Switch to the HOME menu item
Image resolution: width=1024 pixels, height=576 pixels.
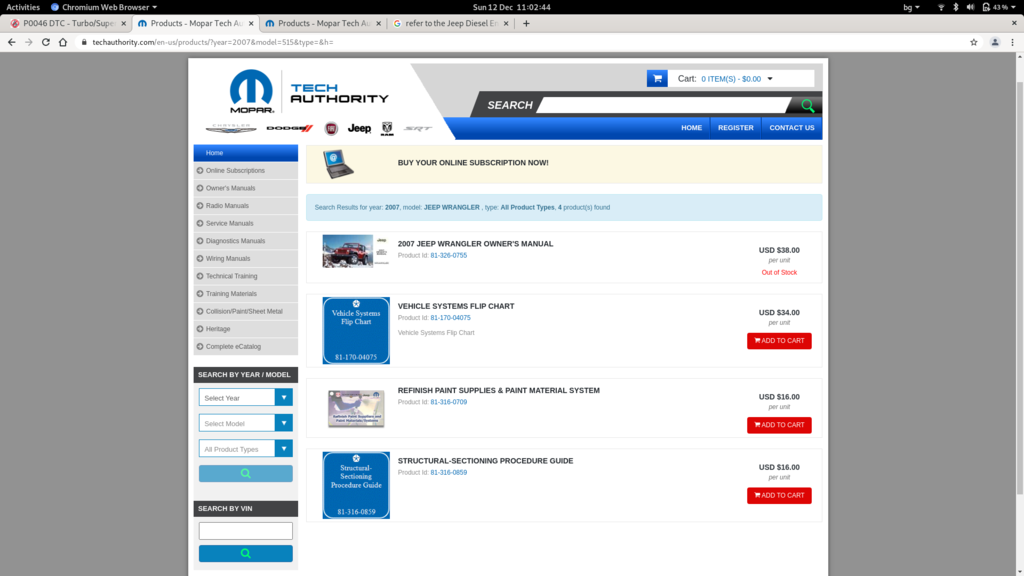pyautogui.click(x=691, y=127)
